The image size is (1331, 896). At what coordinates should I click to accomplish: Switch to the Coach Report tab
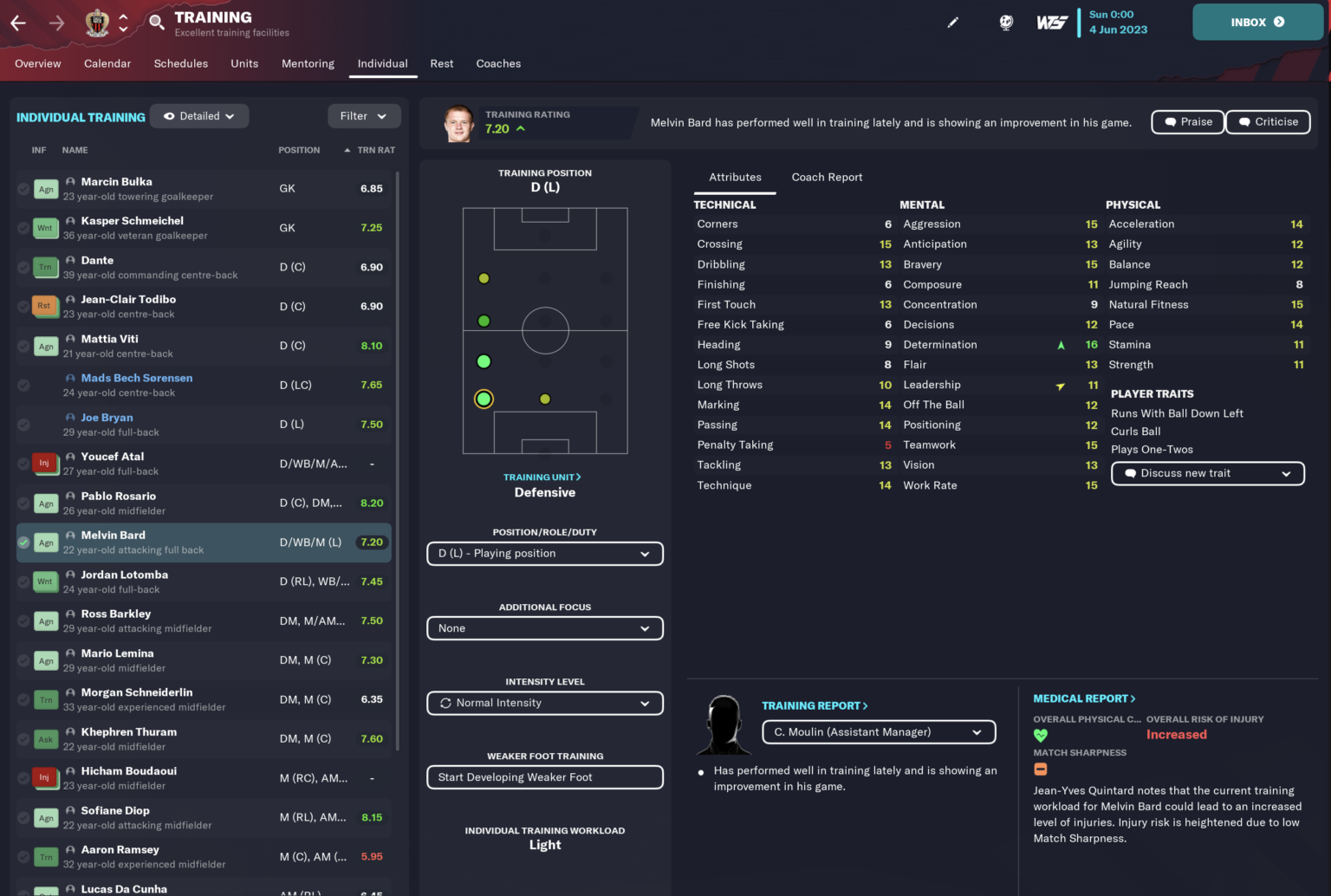click(827, 177)
